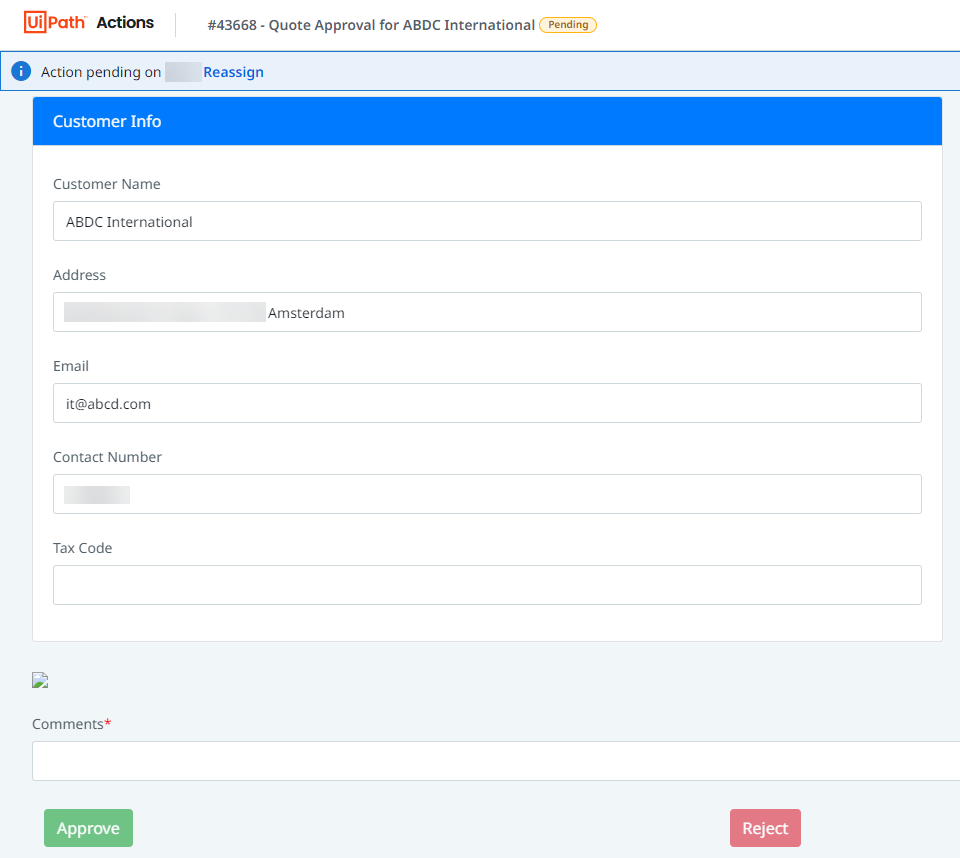This screenshot has width=960, height=858.
Task: Open the Actions home label
Action: tap(125, 22)
